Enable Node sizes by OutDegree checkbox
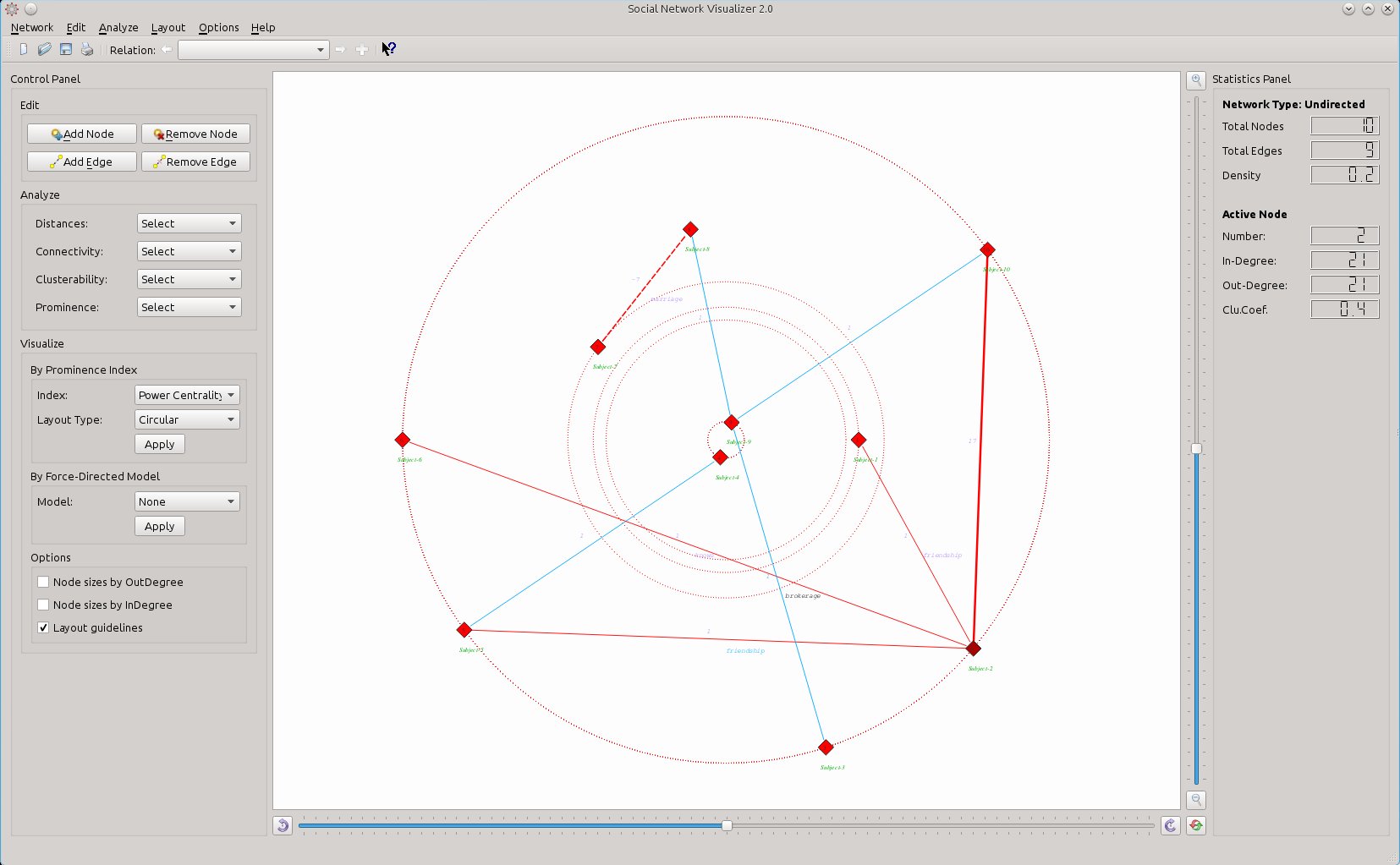1400x865 pixels. click(43, 582)
